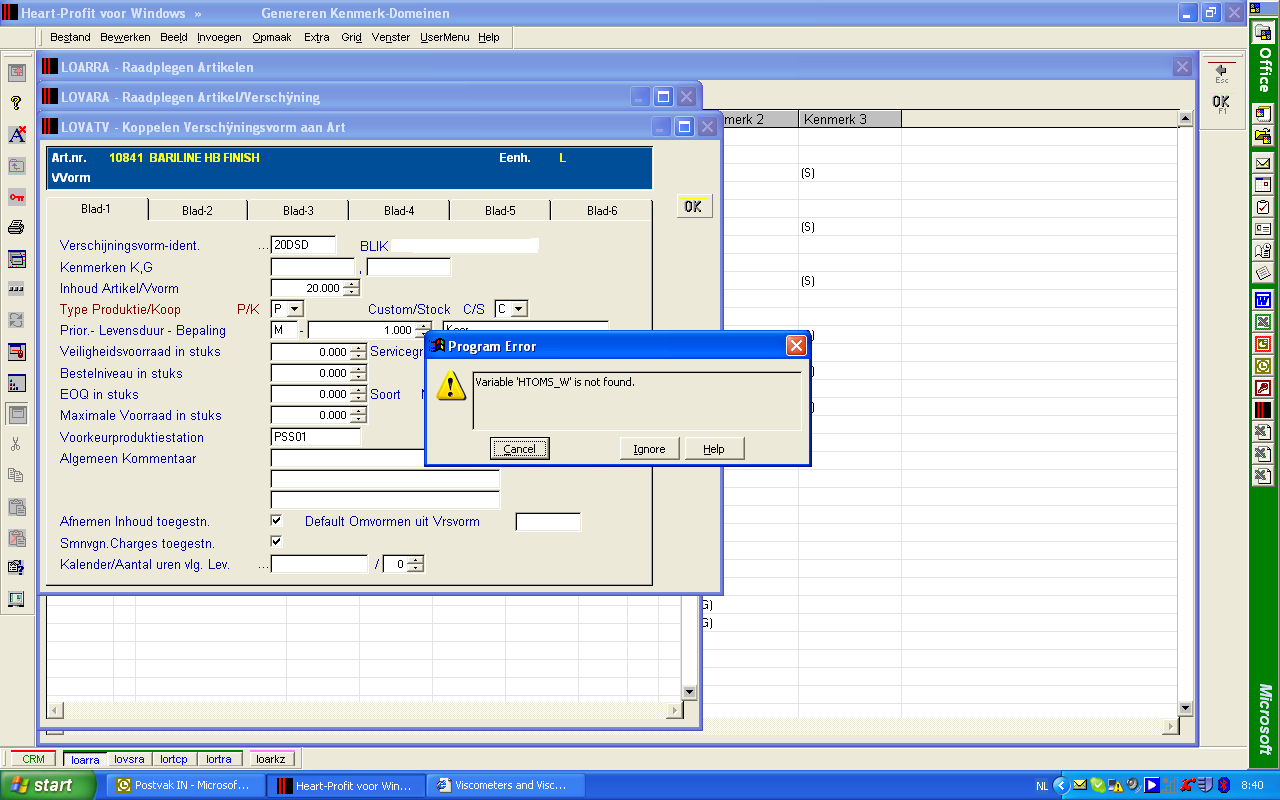Launch Access key icon in Office bar

point(1263,388)
